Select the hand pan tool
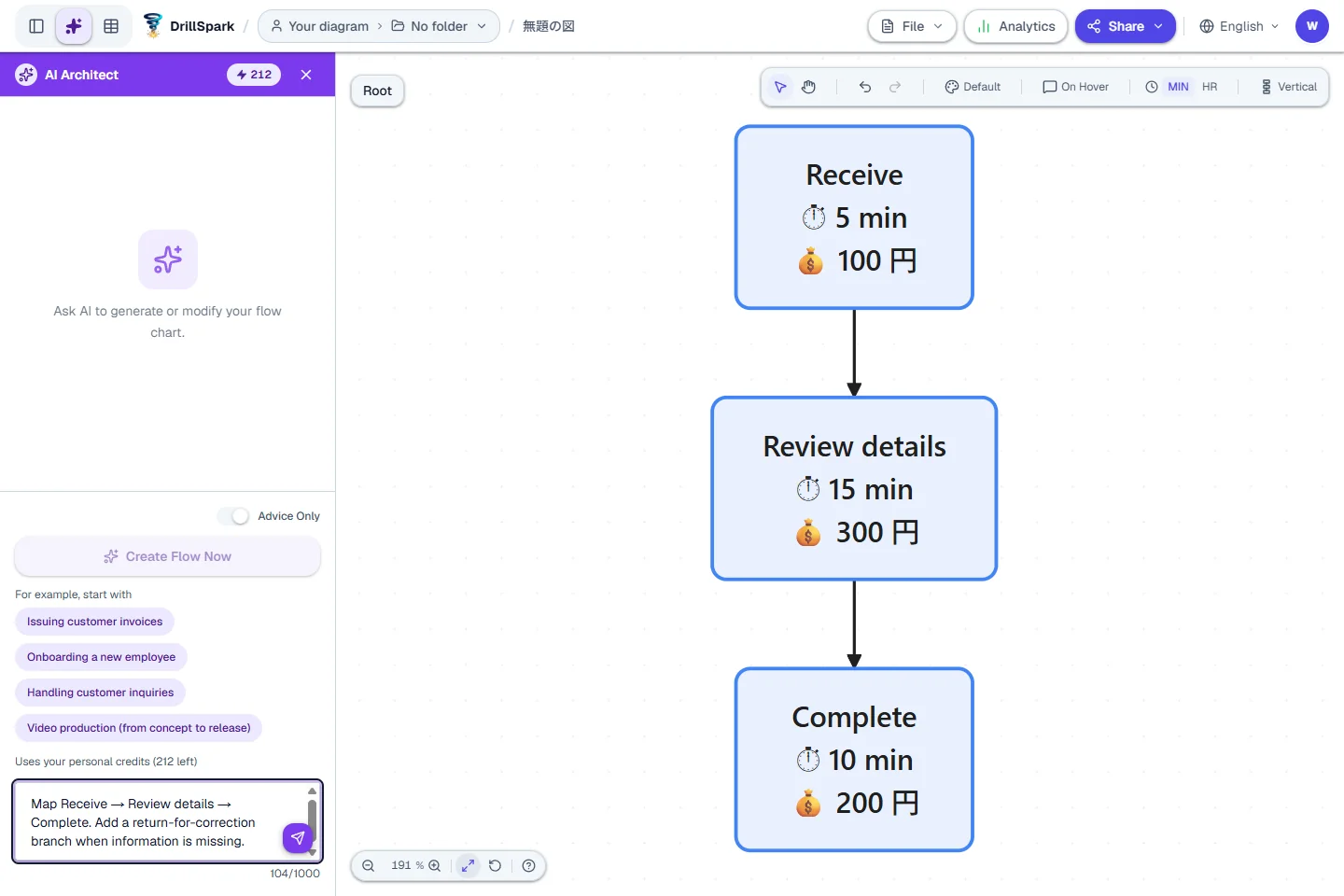The height and width of the screenshot is (896, 1344). tap(809, 87)
